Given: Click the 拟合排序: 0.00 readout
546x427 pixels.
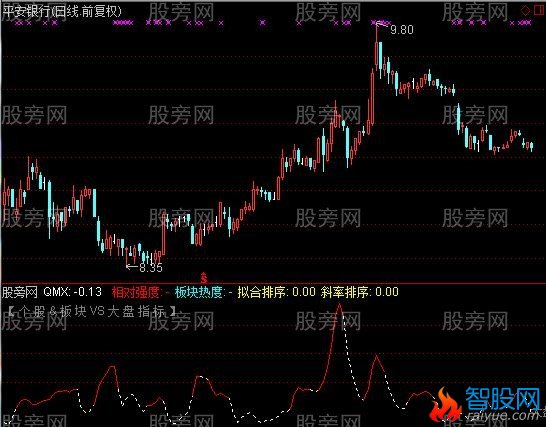Looking at the screenshot, I should (276, 292).
